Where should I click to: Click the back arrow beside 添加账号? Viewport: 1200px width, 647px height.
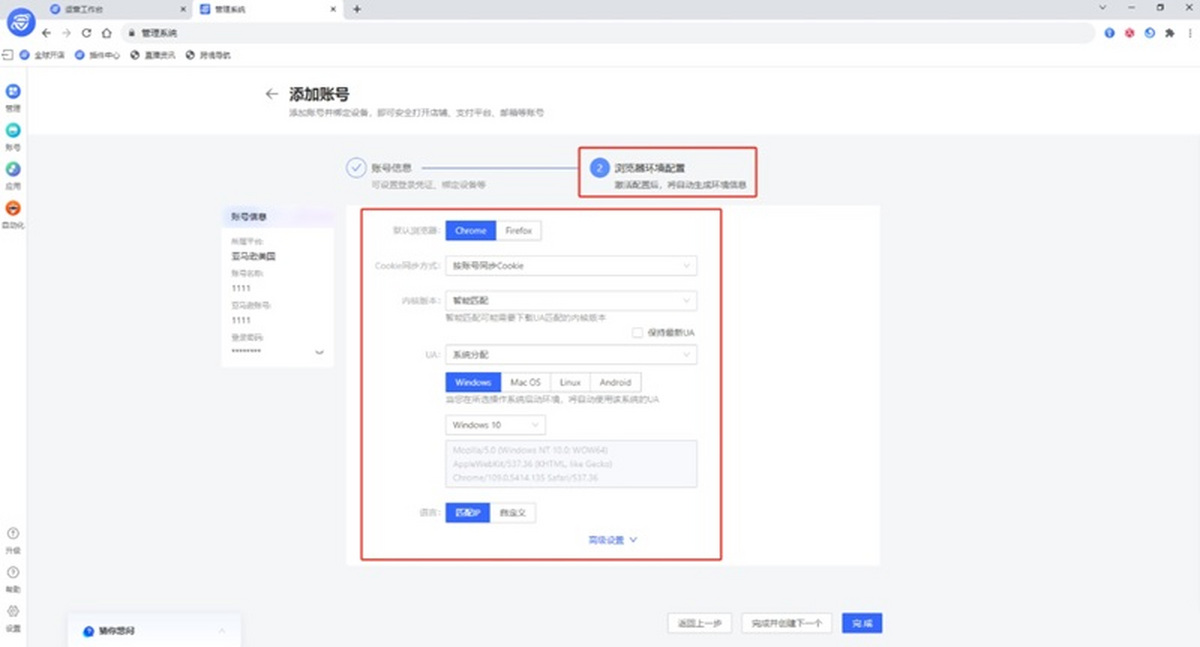coord(271,94)
